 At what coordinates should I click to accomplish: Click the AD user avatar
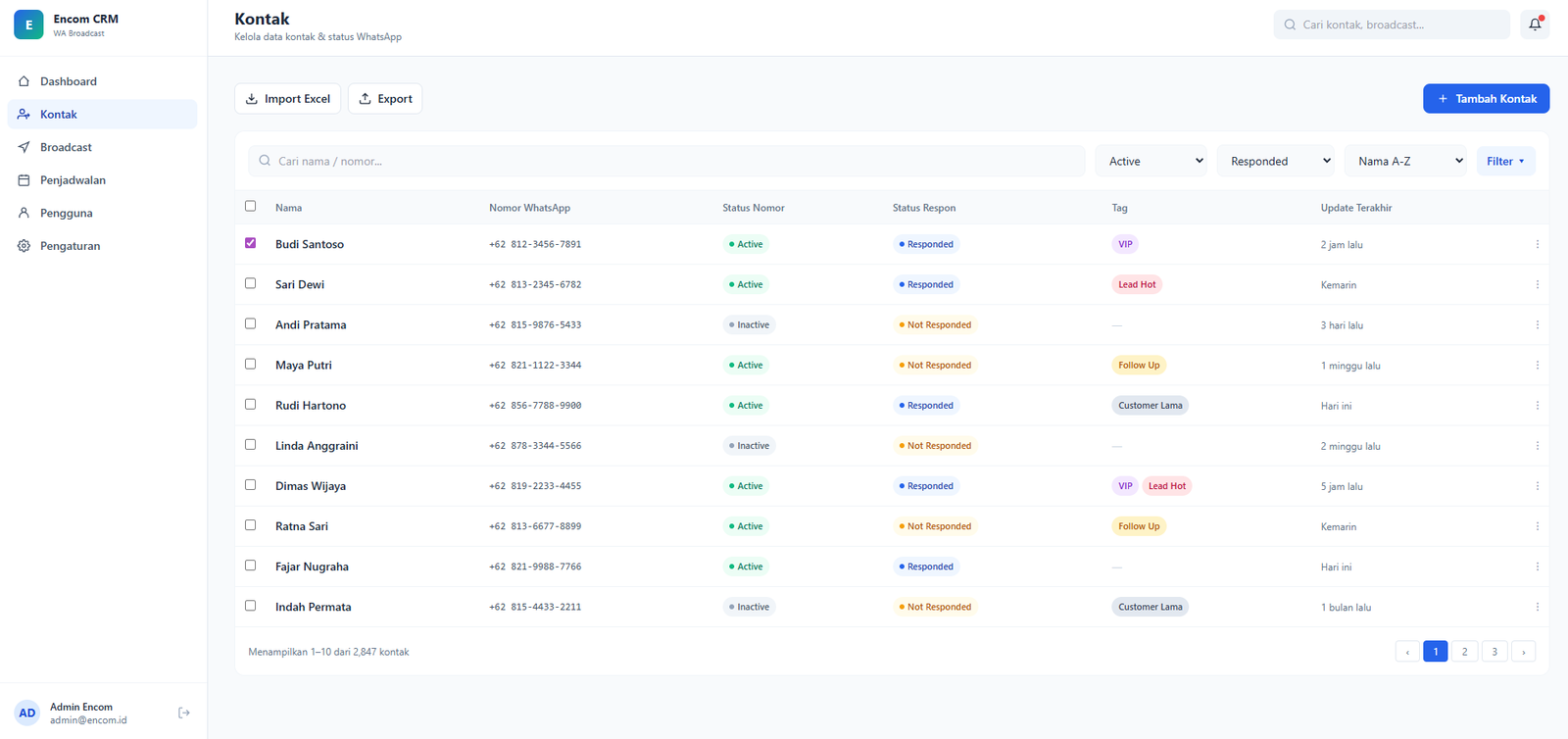click(27, 713)
